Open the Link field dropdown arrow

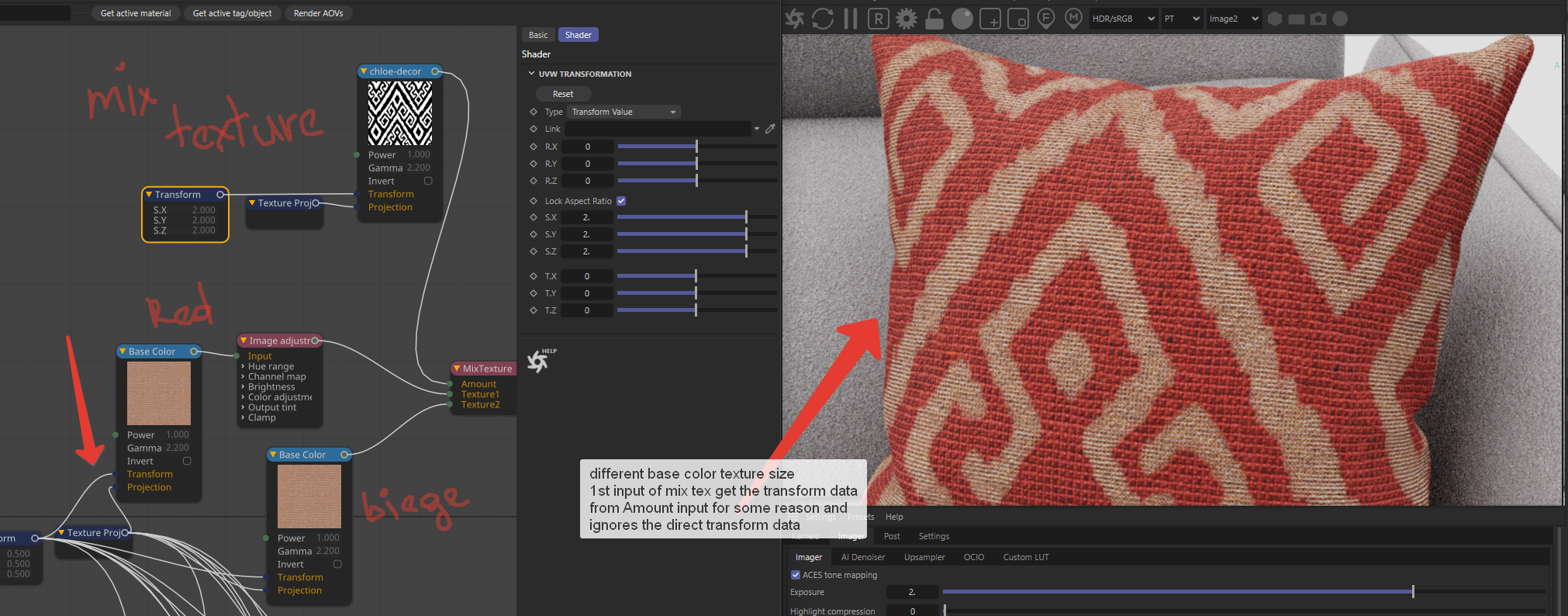click(x=757, y=129)
